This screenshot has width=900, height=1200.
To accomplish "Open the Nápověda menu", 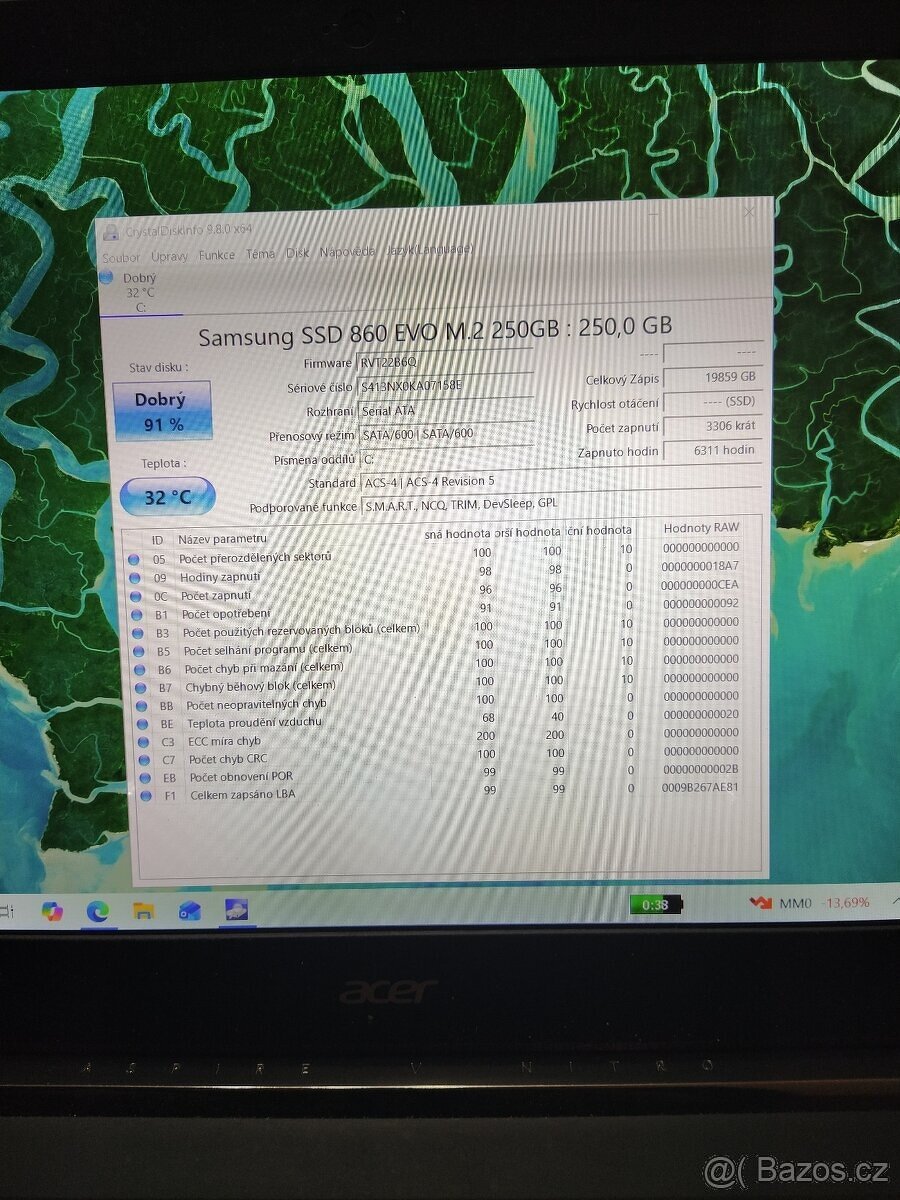I will tap(347, 254).
